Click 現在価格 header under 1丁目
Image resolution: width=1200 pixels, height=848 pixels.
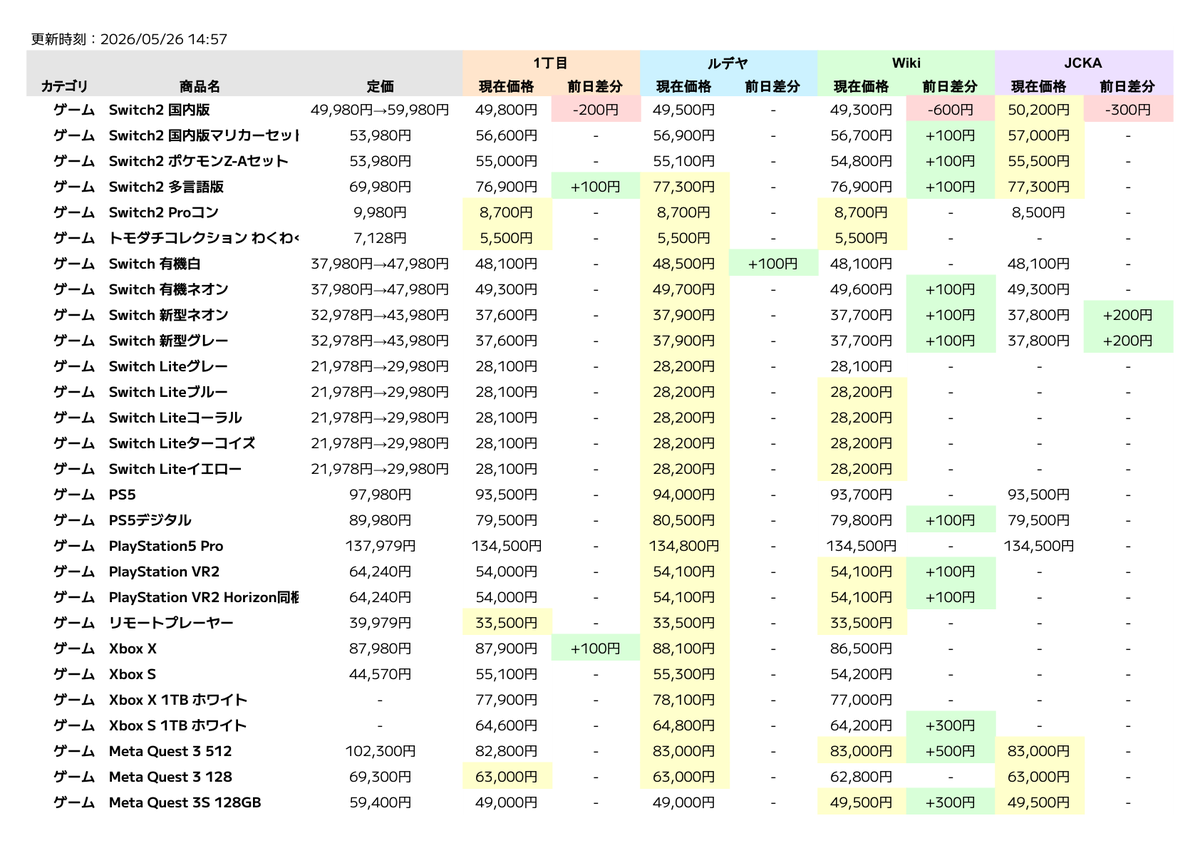click(x=506, y=87)
